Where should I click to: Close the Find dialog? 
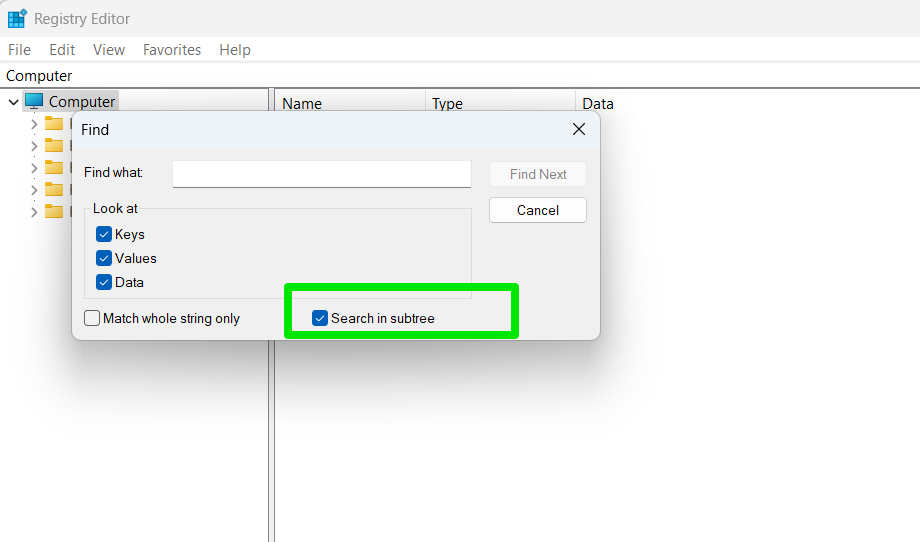(x=579, y=130)
